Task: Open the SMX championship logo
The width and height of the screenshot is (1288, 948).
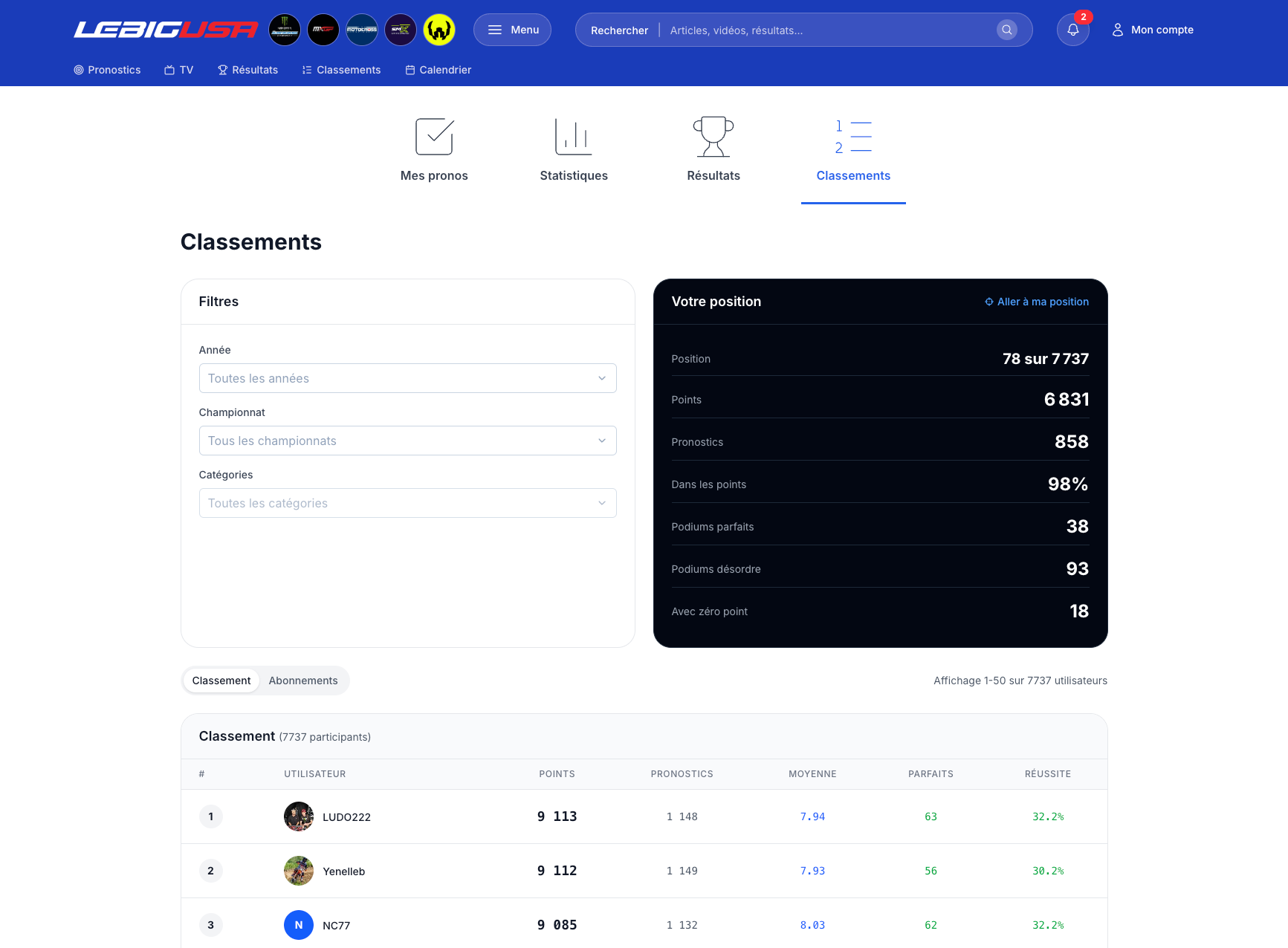Action: click(401, 30)
